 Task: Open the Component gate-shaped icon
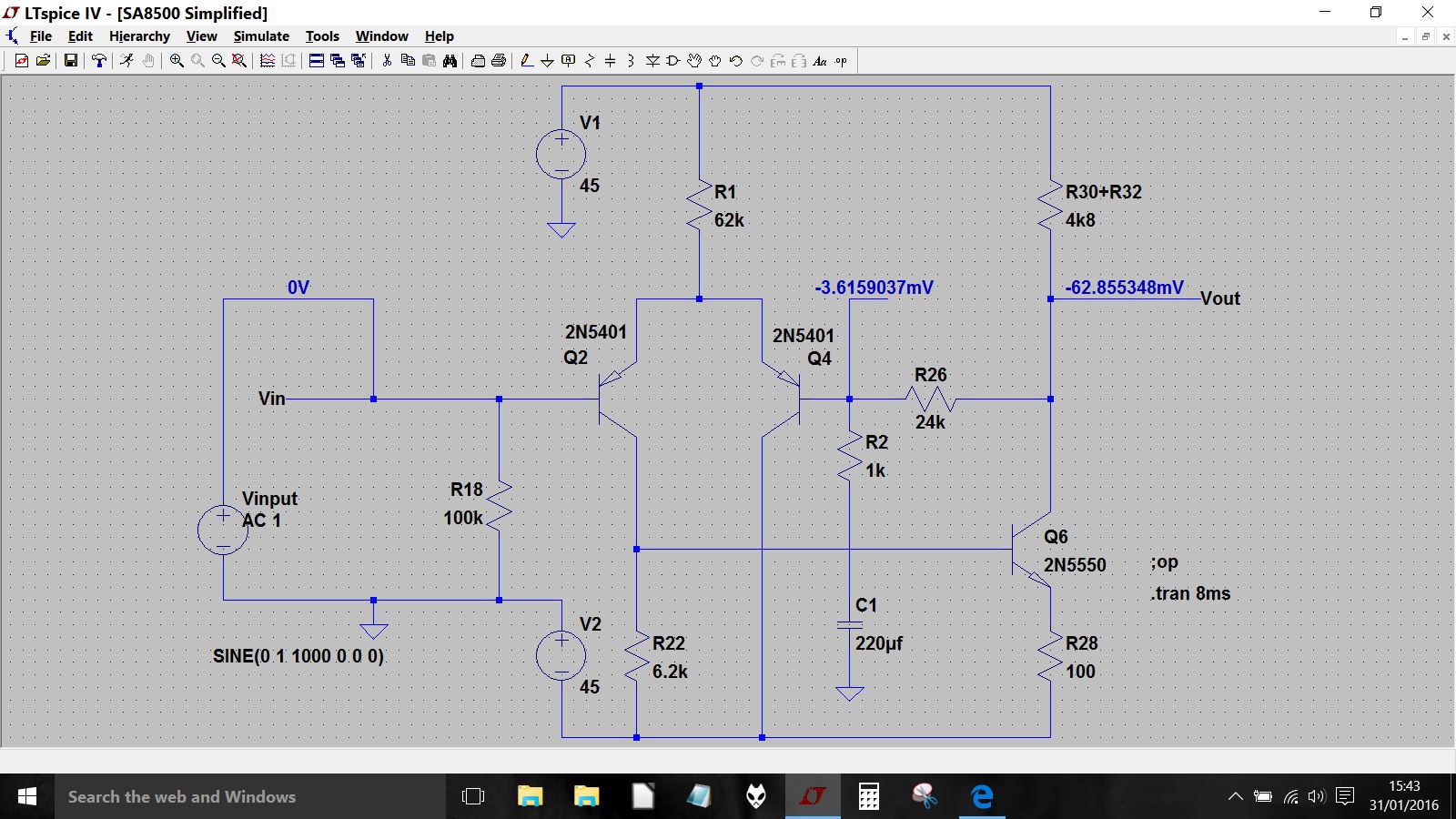click(x=672, y=61)
